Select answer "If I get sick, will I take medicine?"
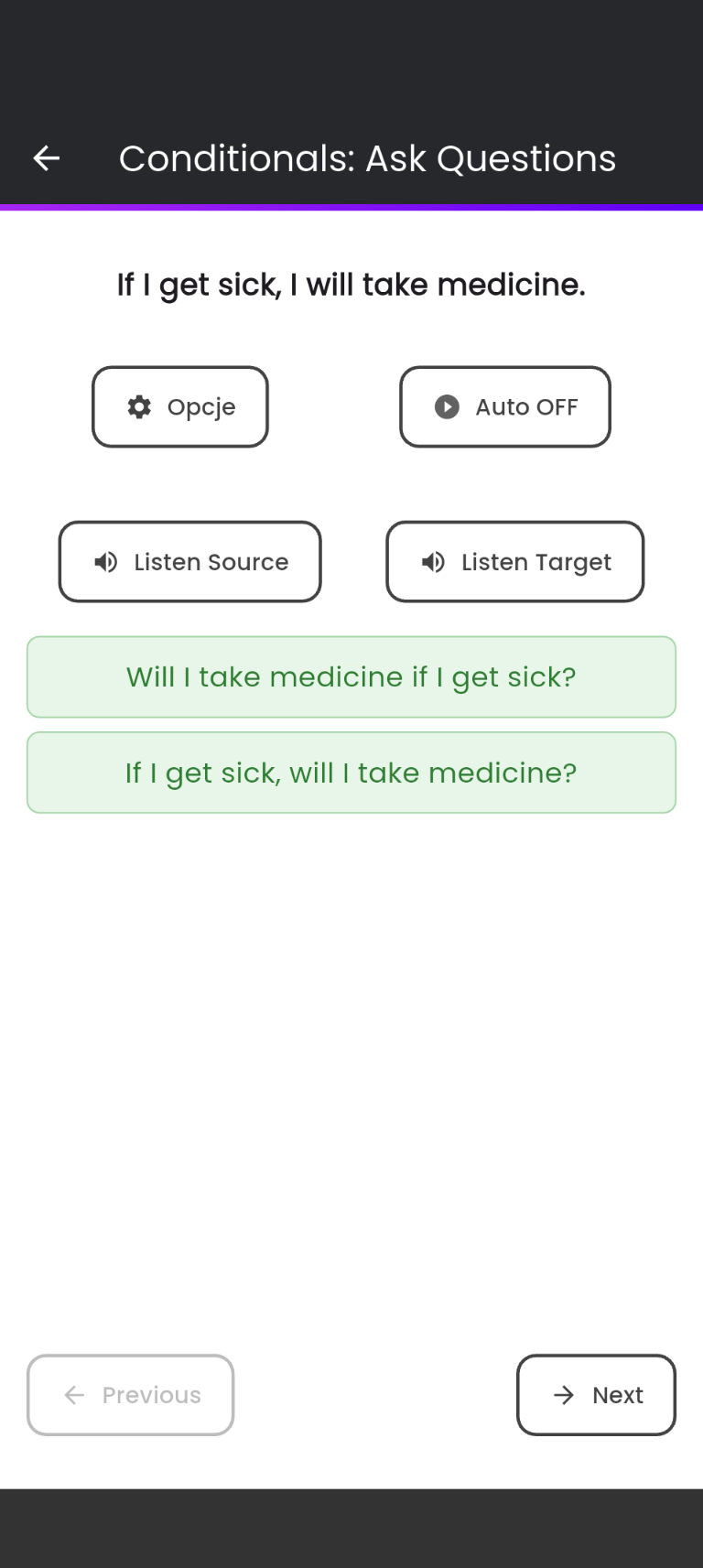The height and width of the screenshot is (1568, 703). coord(351,773)
